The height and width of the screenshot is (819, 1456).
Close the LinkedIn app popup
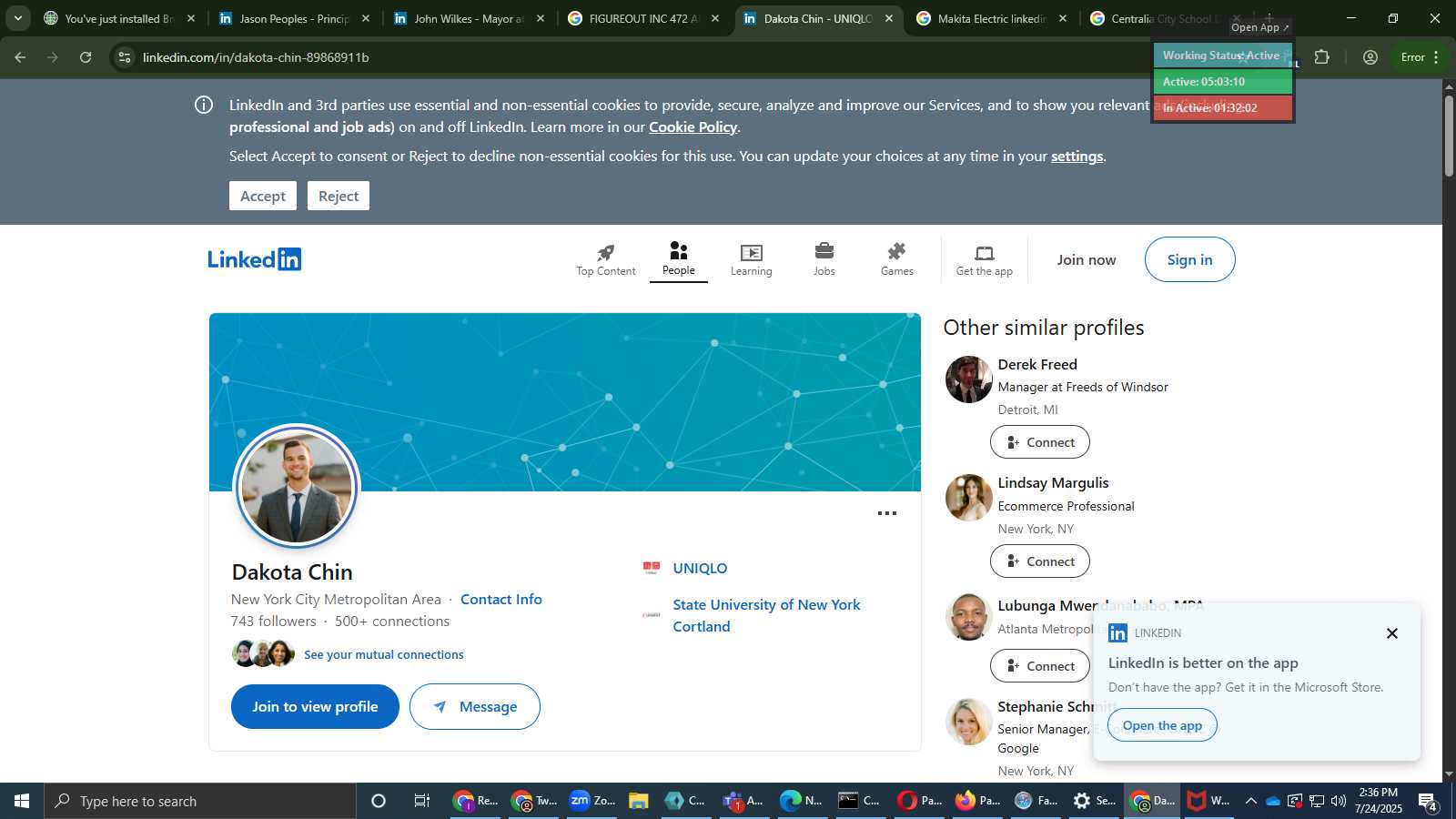click(1392, 633)
